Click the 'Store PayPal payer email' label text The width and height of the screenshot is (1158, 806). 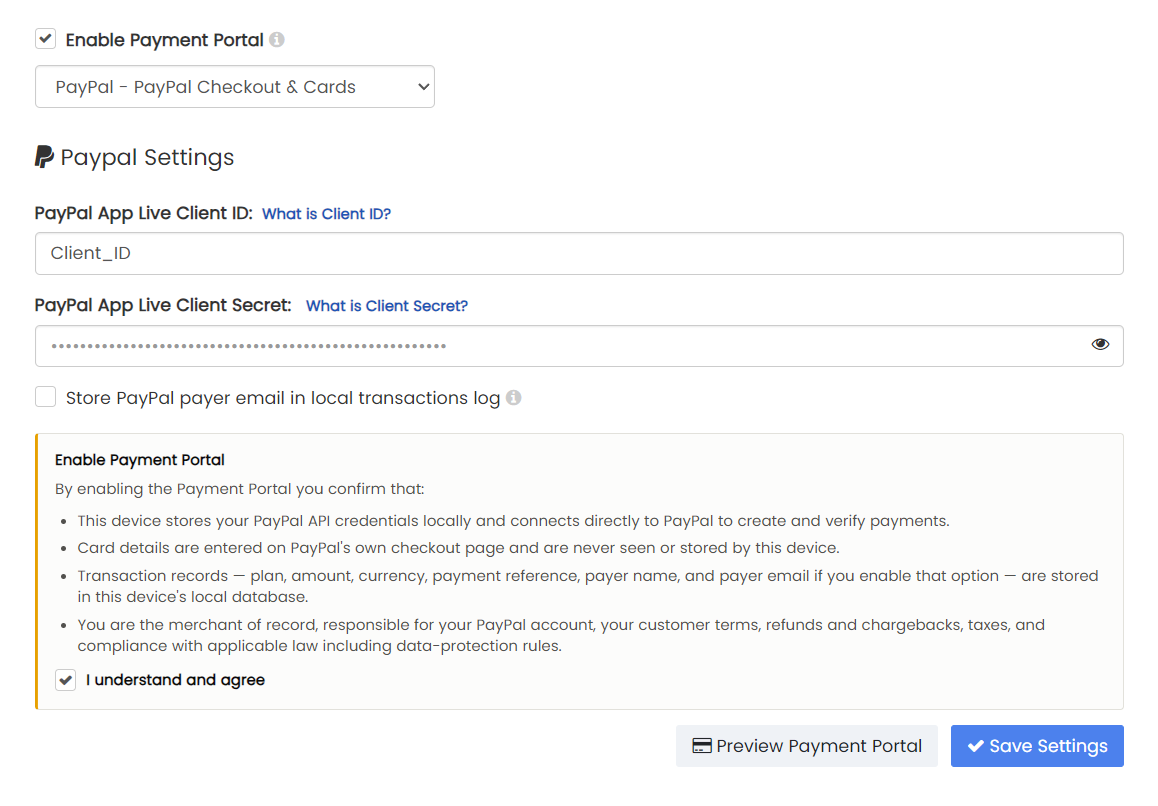point(283,398)
